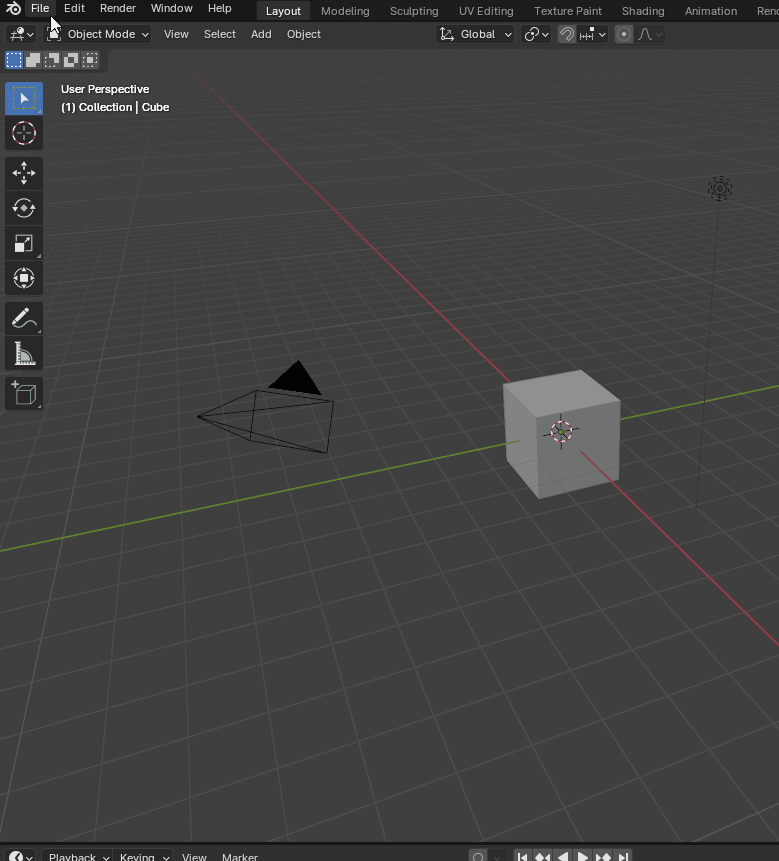
Task: Toggle the snap magnet button
Action: click(x=567, y=34)
